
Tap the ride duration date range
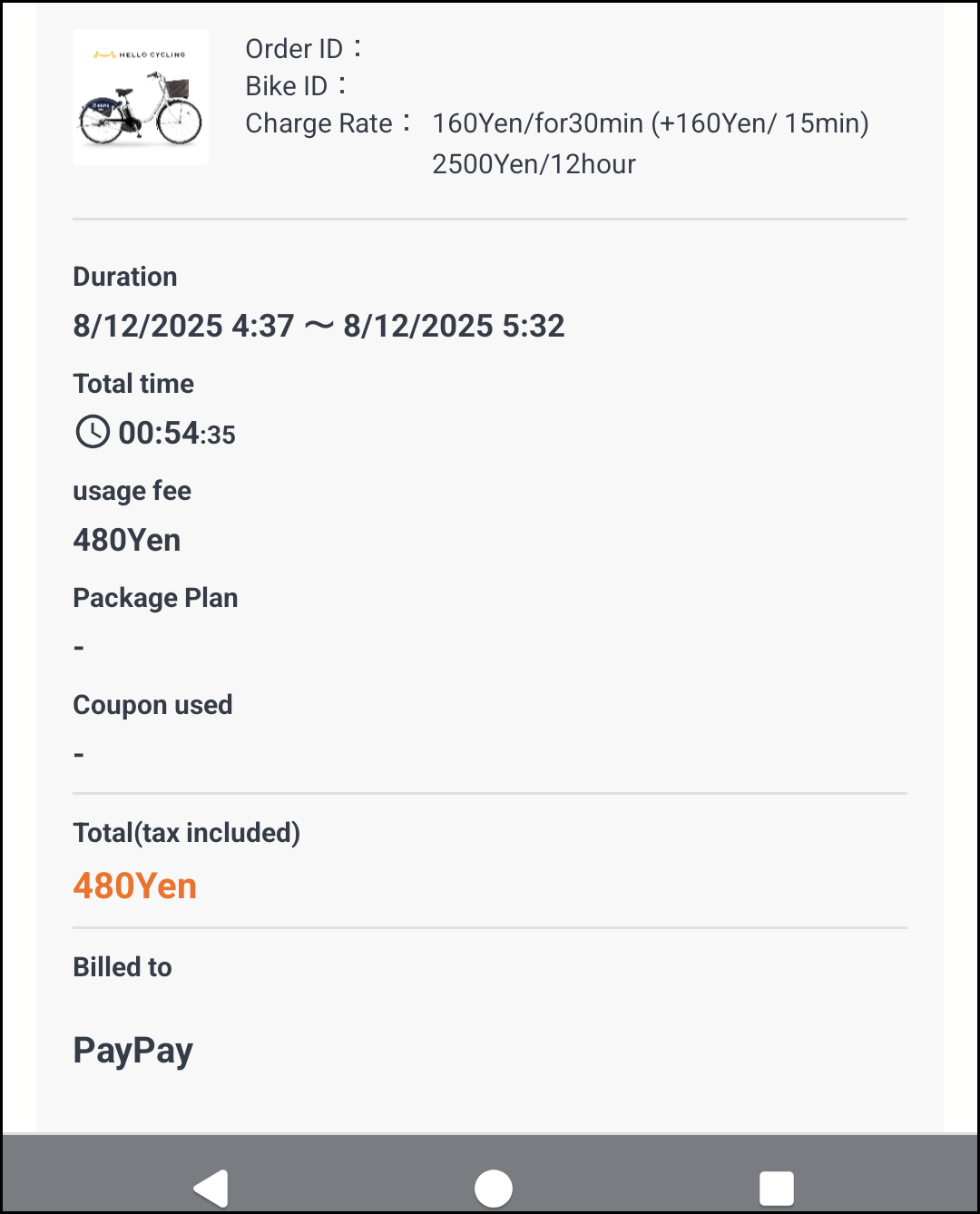[x=318, y=326]
